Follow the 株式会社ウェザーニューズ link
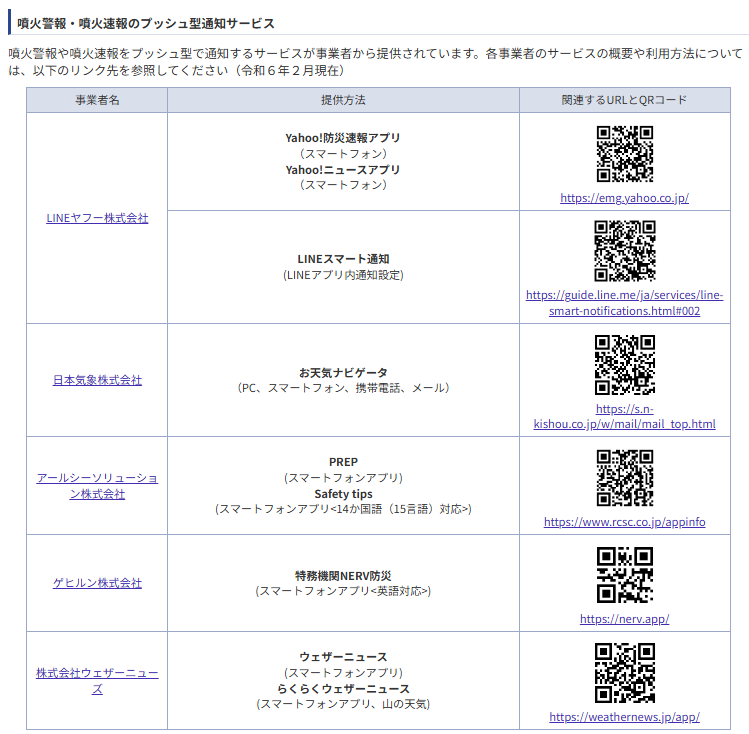The image size is (749, 734). pyautogui.click(x=97, y=681)
